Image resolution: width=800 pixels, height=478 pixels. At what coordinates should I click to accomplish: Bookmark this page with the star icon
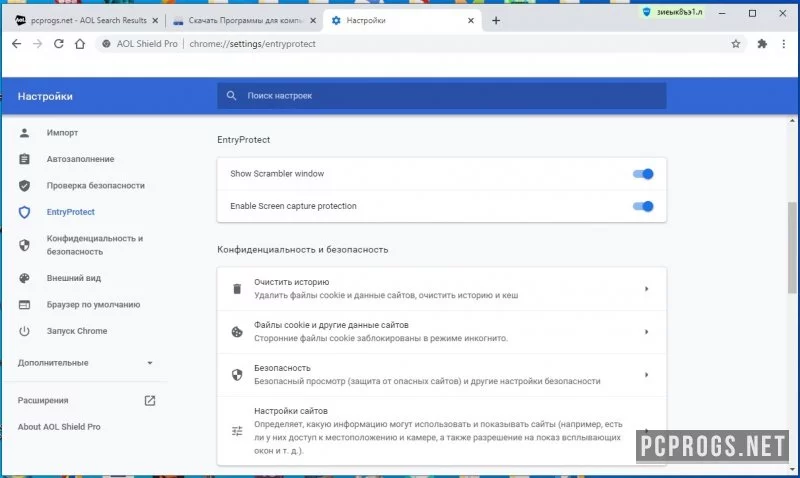735,44
